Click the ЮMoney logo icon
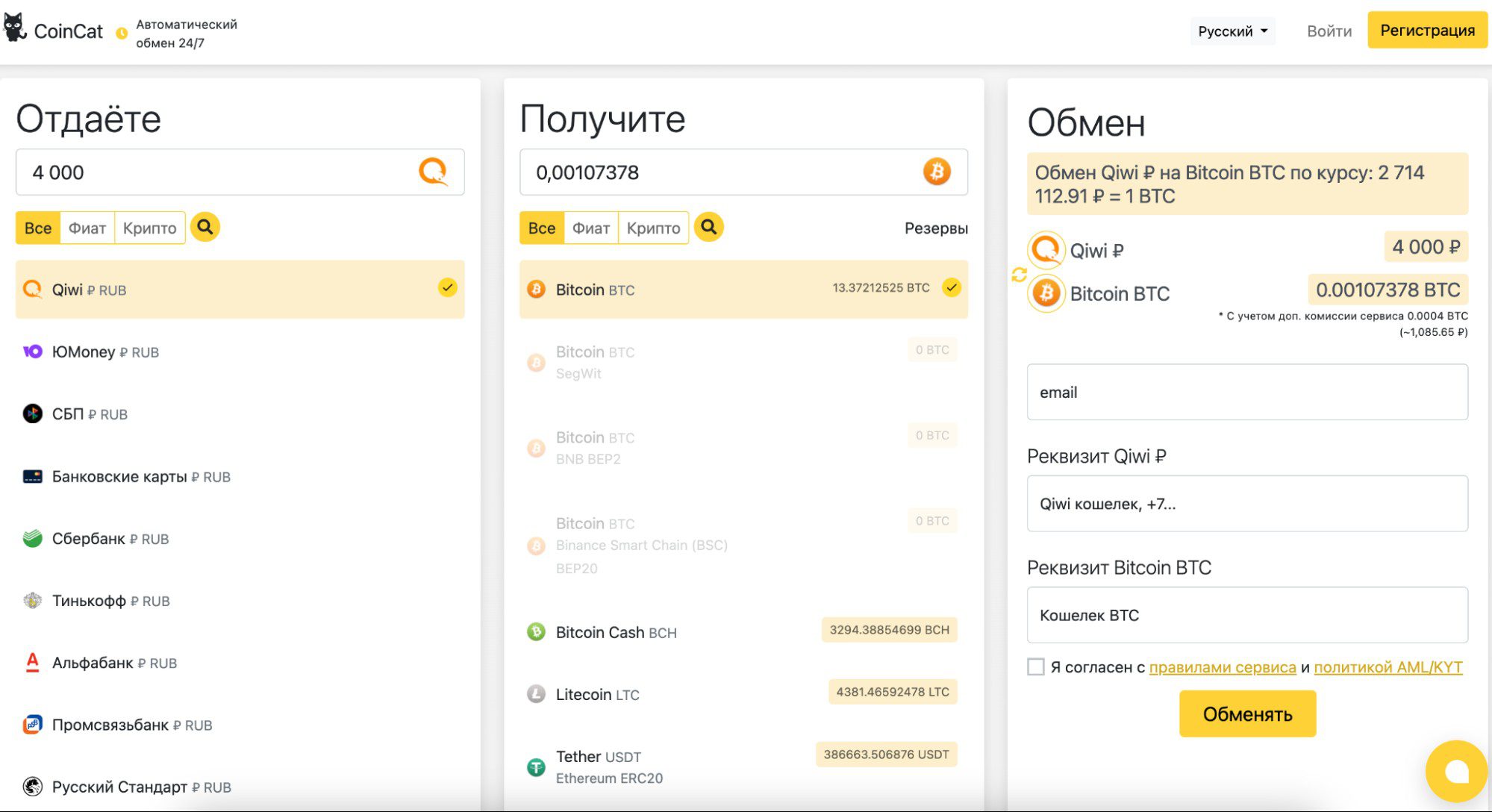This screenshot has height=812, width=1492. (x=32, y=351)
